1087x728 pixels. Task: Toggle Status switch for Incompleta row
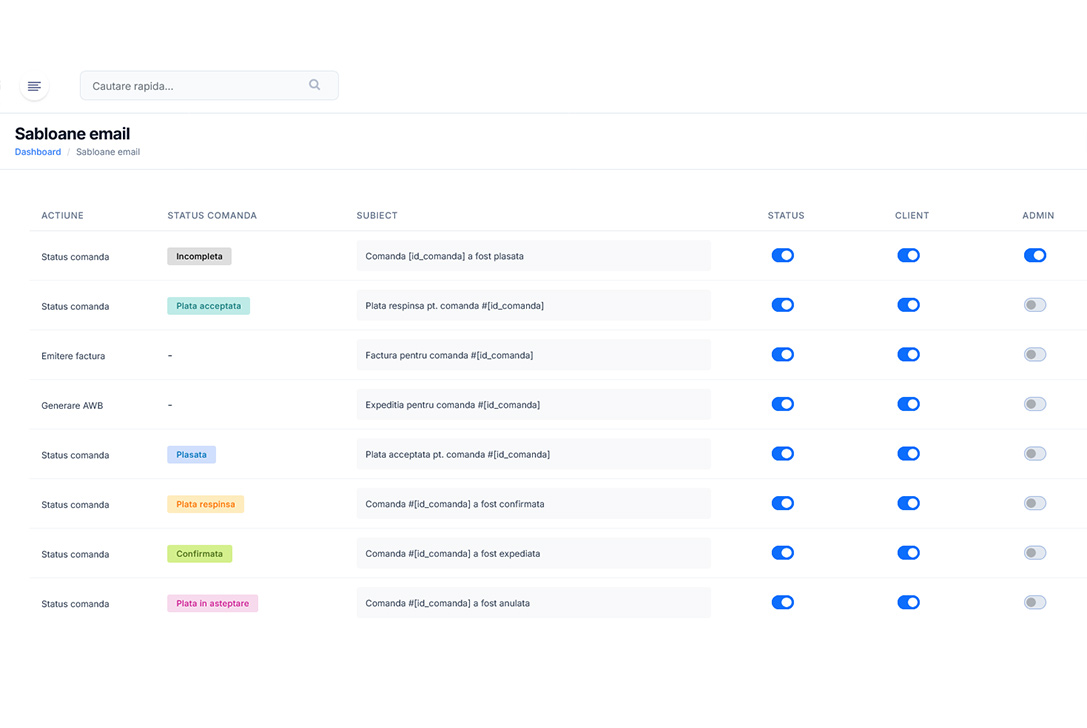pyautogui.click(x=782, y=255)
